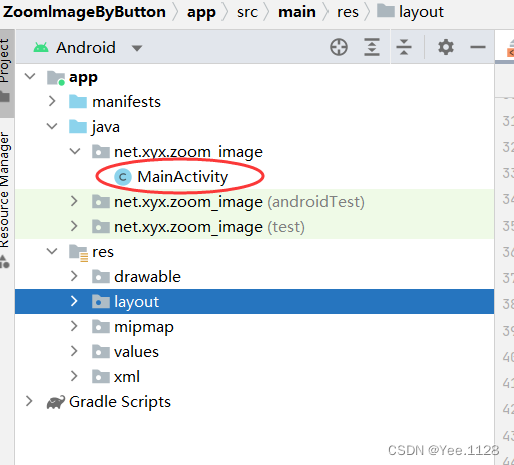Open the Android view mode dropdown arrow
This screenshot has width=514, height=465.
(x=137, y=49)
